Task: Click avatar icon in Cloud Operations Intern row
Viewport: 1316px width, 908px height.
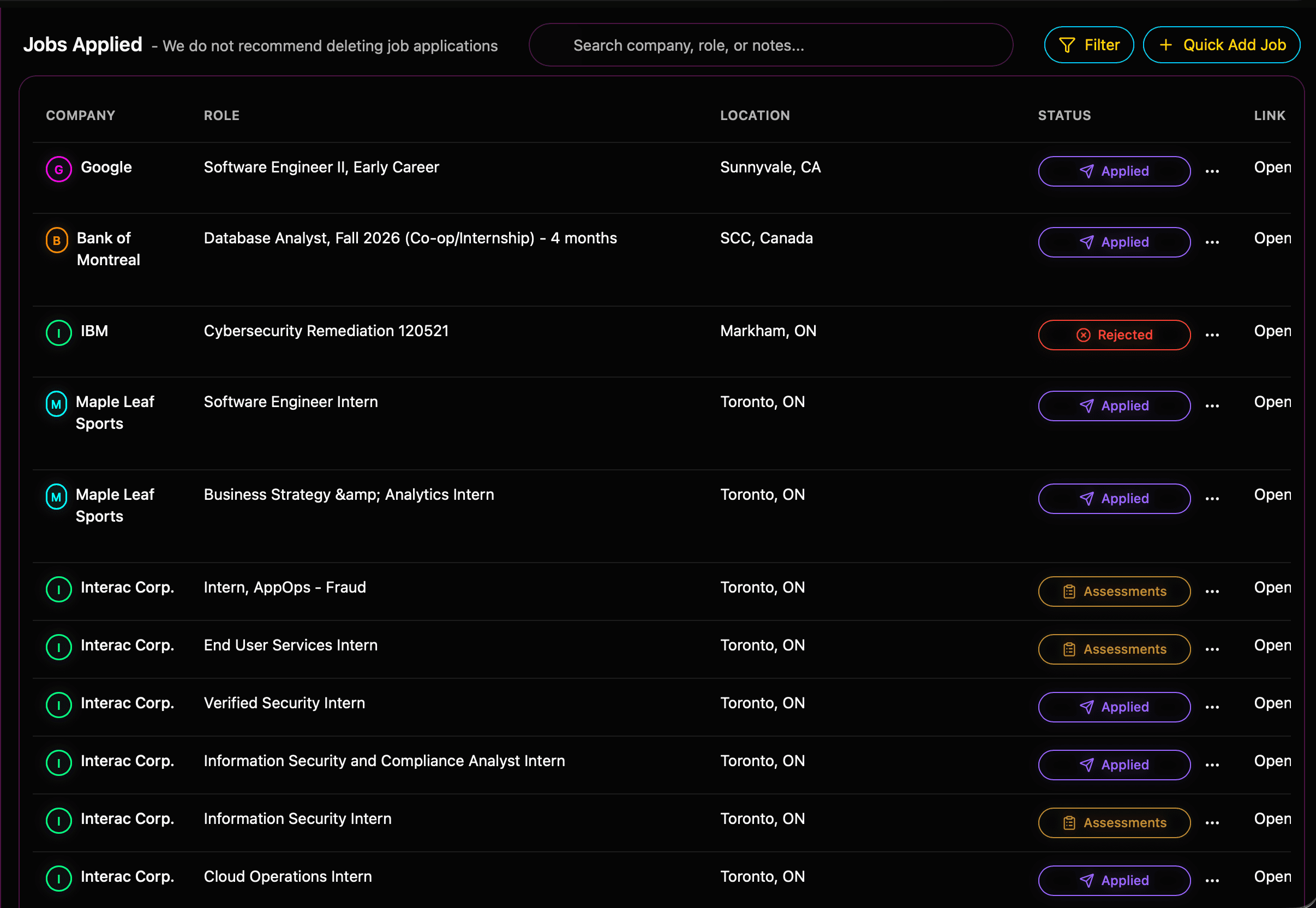Action: tap(58, 879)
